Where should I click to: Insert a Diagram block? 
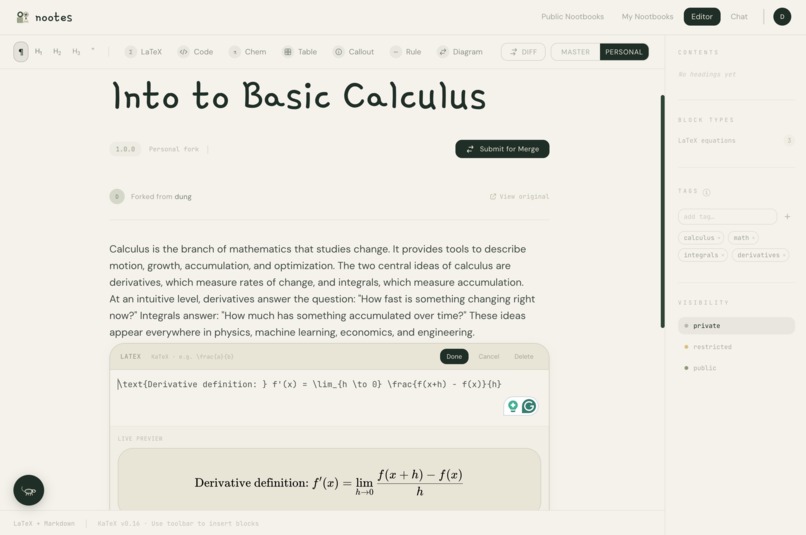(x=460, y=52)
